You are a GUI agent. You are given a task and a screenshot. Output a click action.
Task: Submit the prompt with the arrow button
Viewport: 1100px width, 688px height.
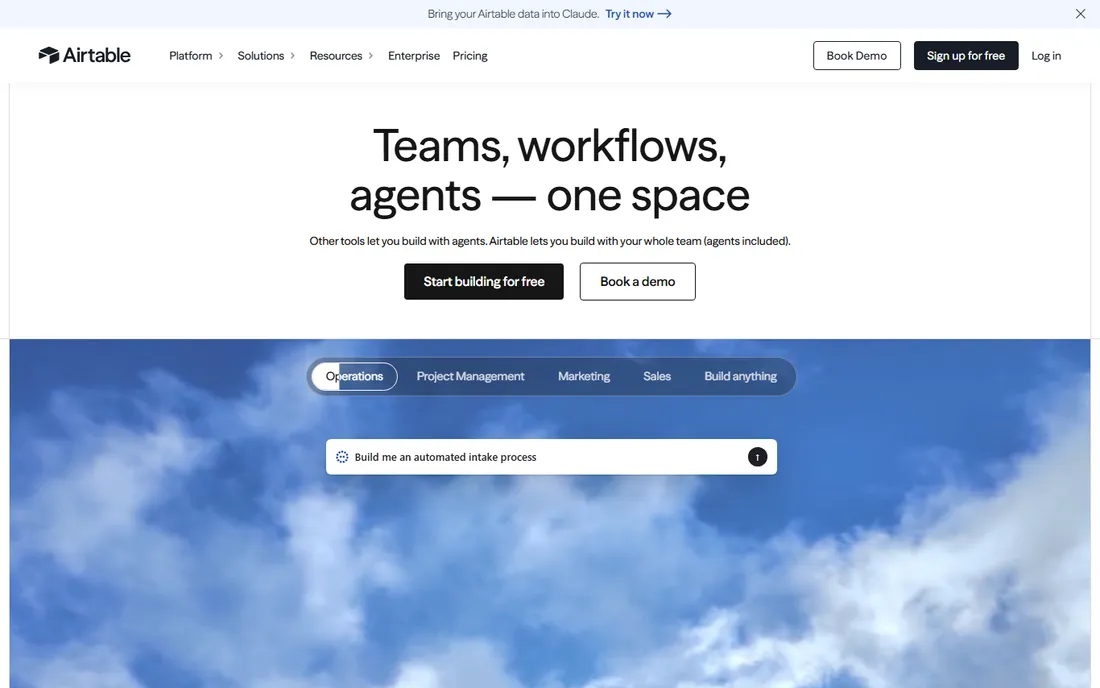[x=757, y=457]
